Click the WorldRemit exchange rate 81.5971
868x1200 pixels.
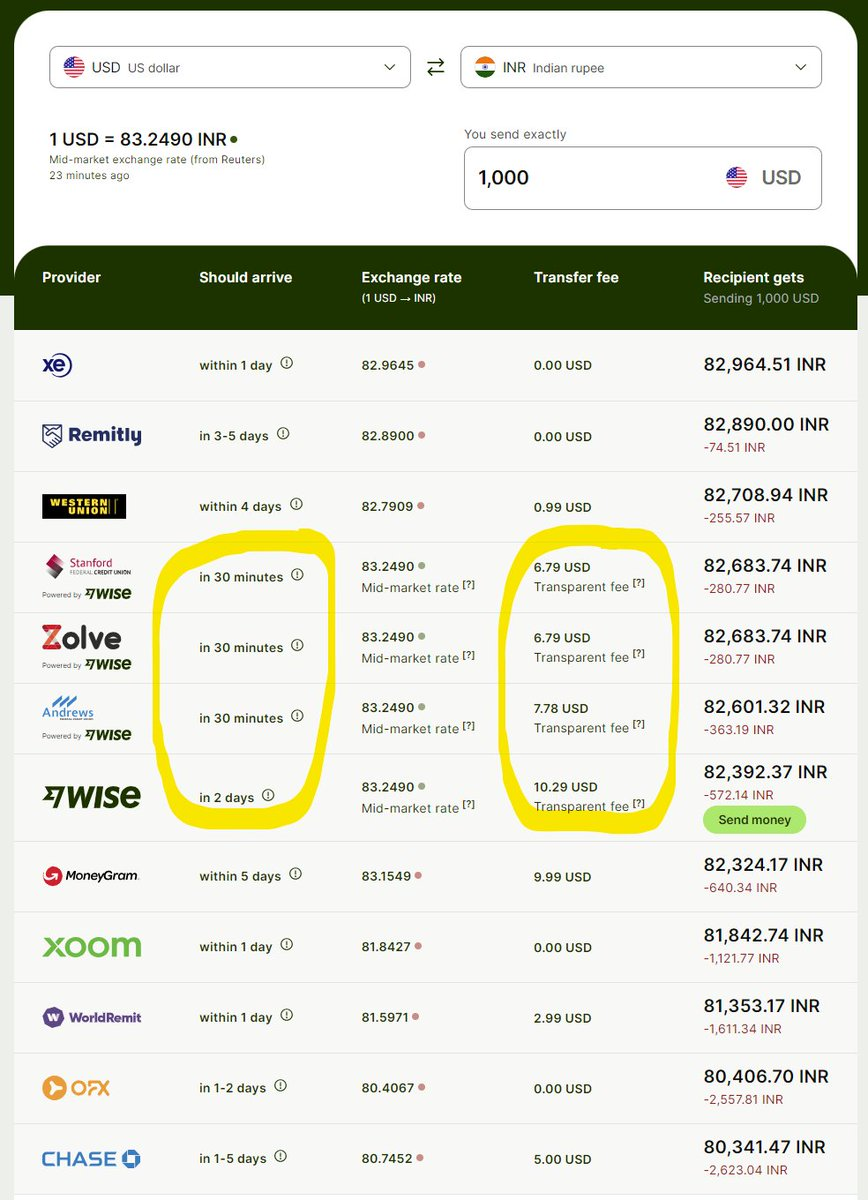(385, 1017)
